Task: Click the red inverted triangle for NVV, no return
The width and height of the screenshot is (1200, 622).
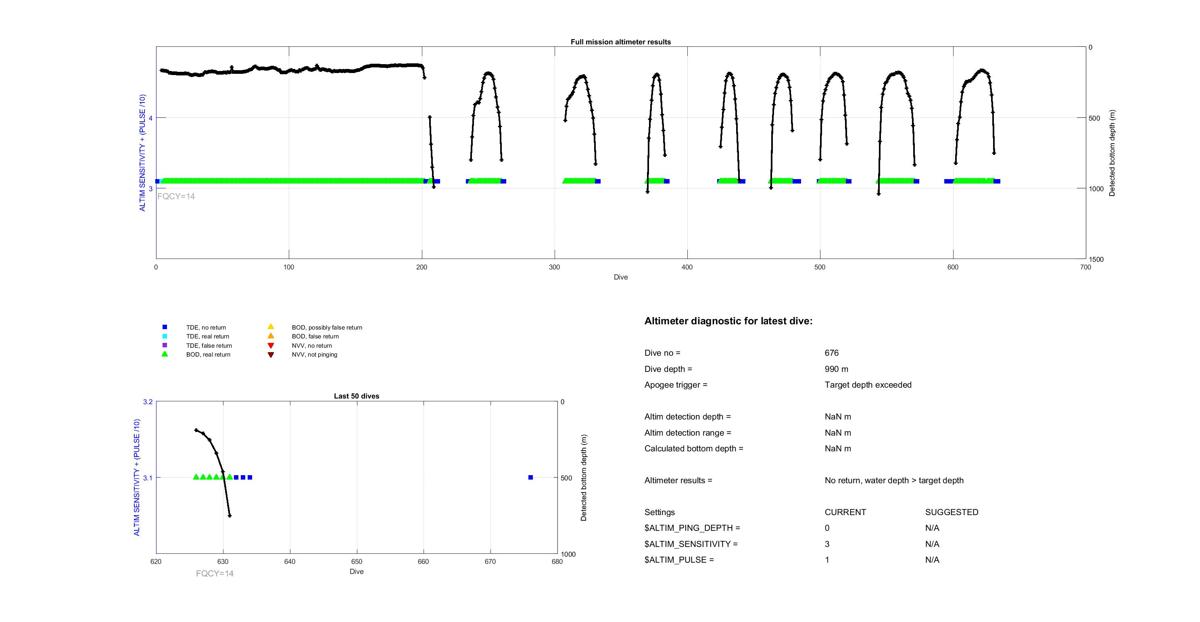Action: [270, 345]
